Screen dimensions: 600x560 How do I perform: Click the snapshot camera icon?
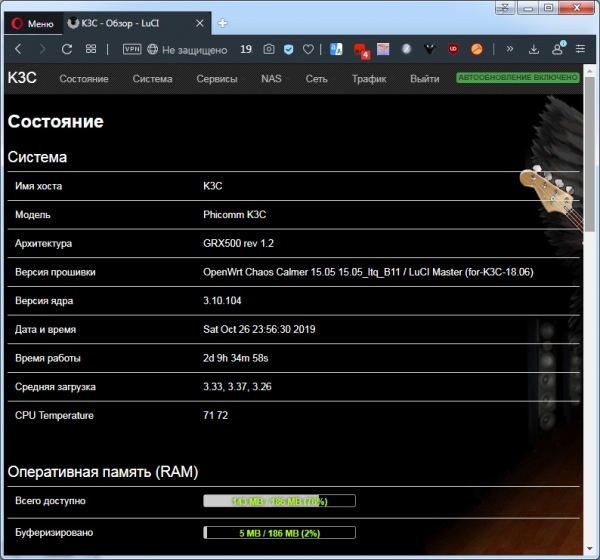[269, 48]
